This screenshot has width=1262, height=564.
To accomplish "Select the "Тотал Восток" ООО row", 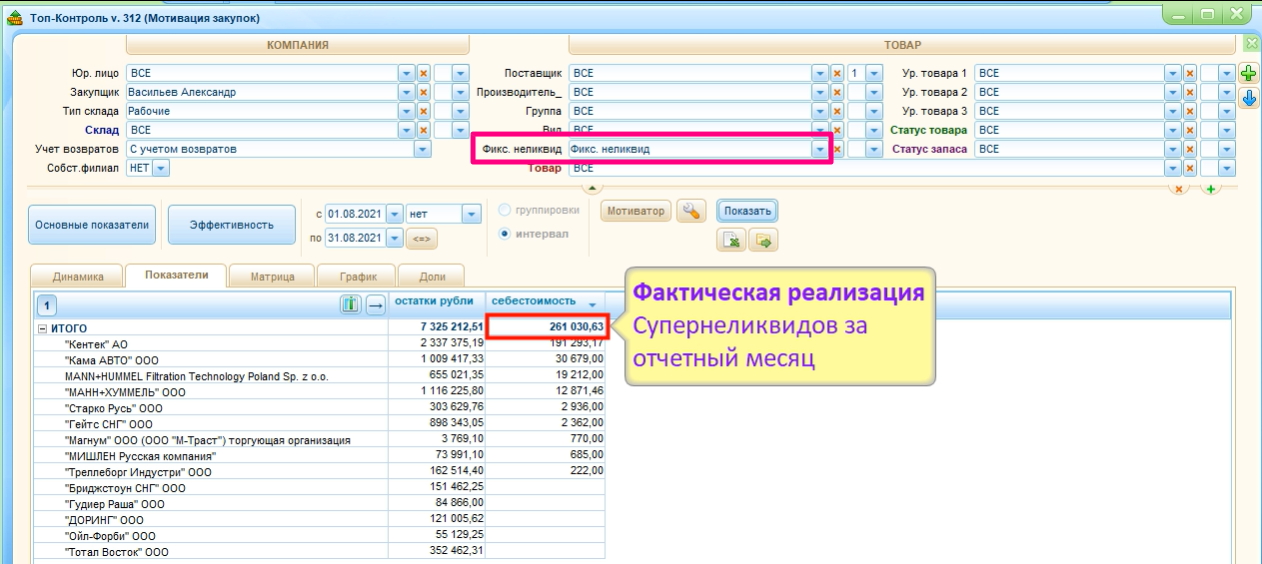I will [319, 551].
